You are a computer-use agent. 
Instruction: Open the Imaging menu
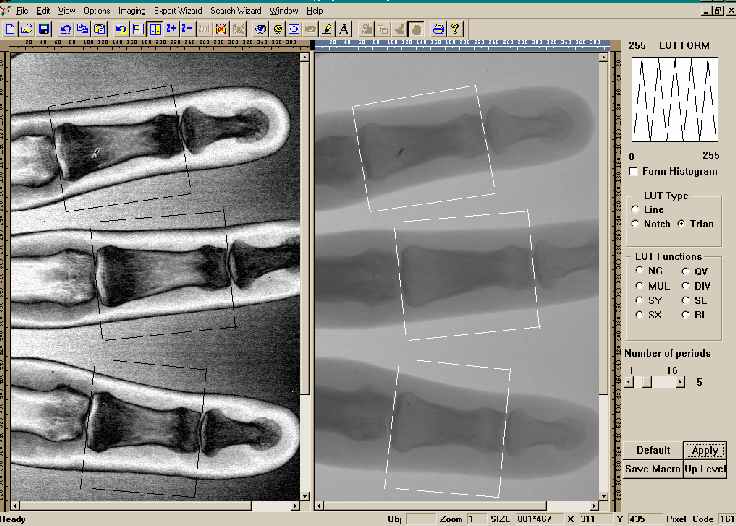(x=131, y=9)
